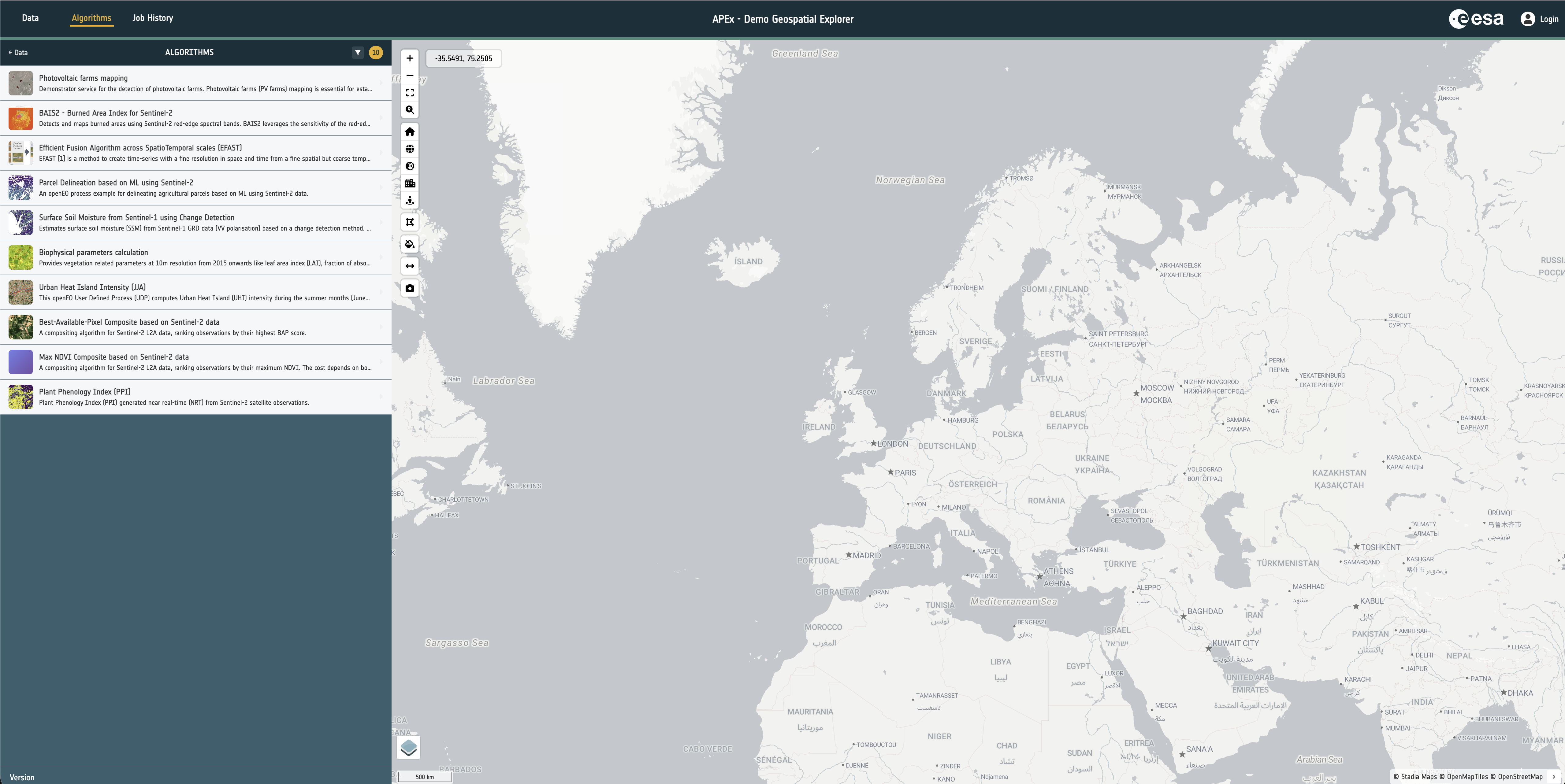
Task: Click the ESA logo in header
Action: tap(1476, 19)
